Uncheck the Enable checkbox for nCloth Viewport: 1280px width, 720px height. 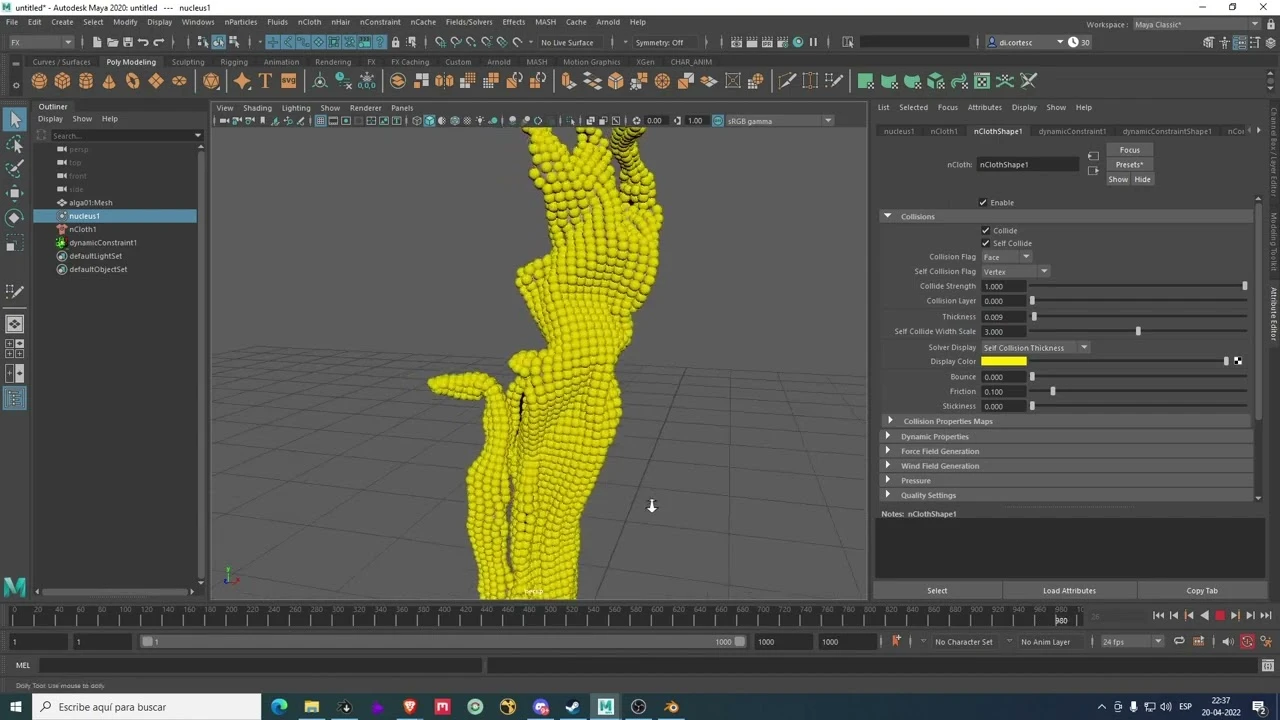click(983, 203)
